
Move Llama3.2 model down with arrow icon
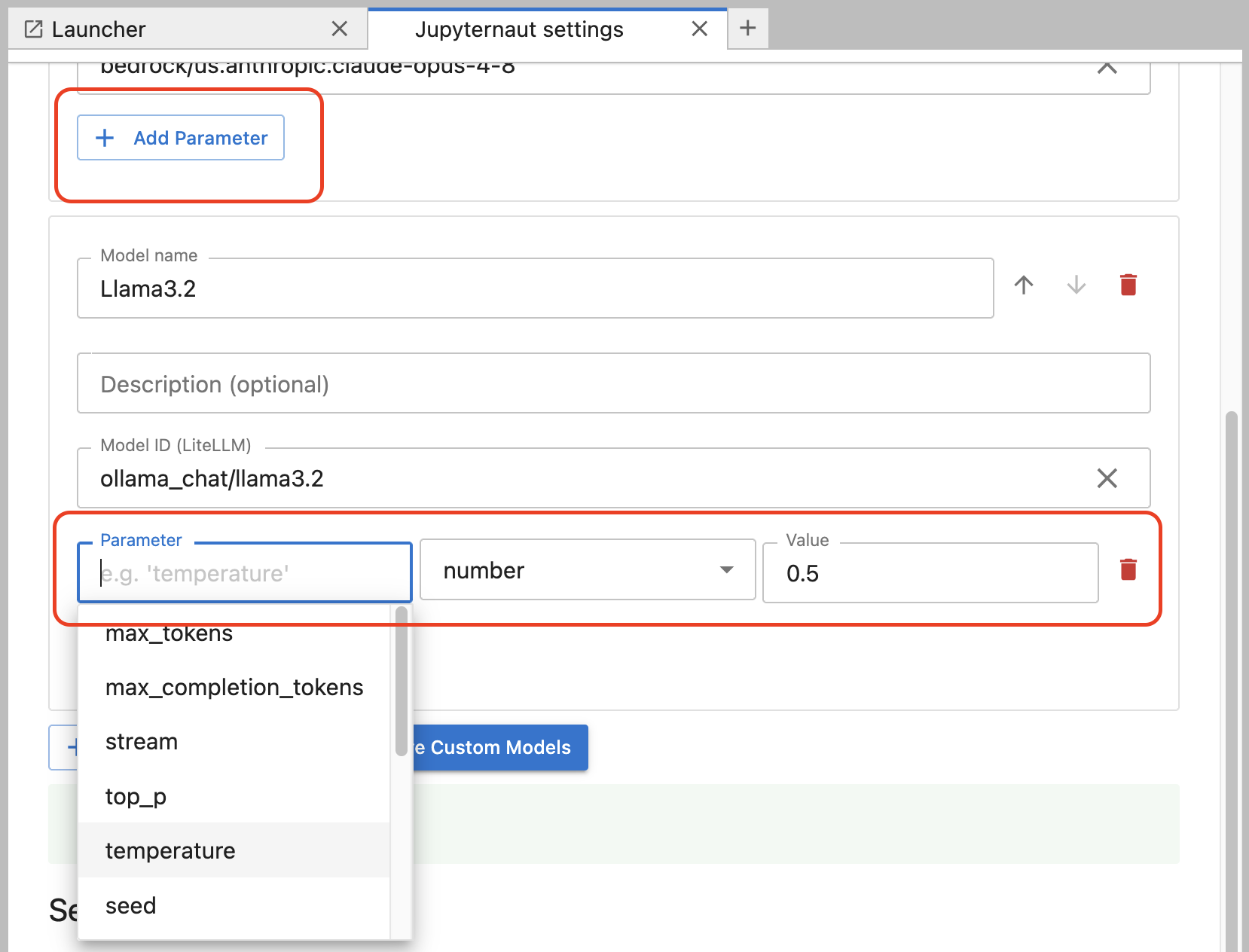click(1076, 285)
